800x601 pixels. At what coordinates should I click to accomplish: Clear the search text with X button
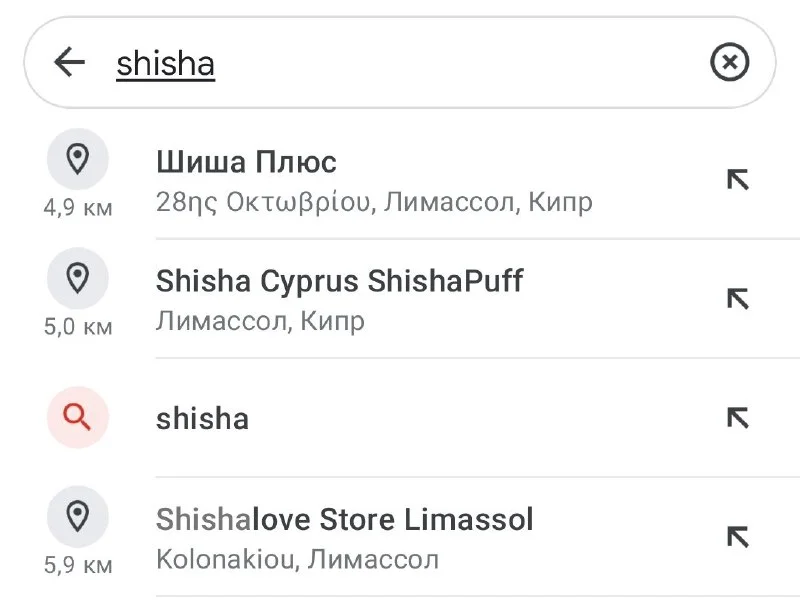[x=729, y=63]
